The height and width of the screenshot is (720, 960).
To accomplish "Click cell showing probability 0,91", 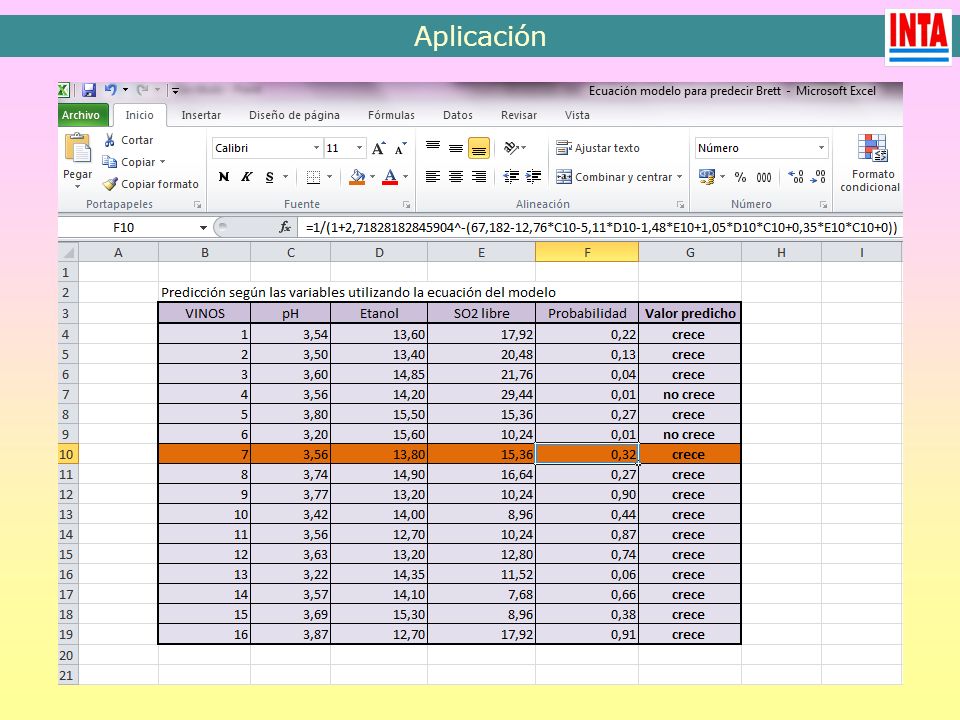I will 587,634.
